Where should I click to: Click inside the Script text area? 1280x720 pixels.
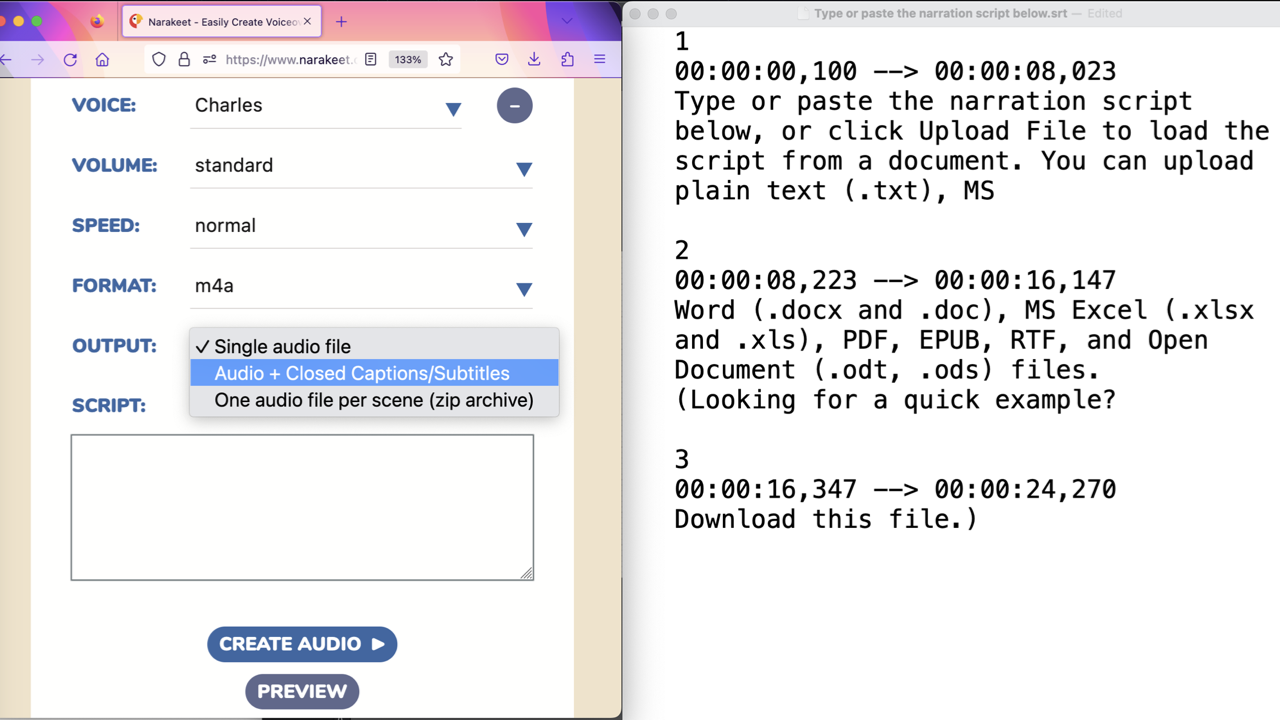click(x=302, y=507)
